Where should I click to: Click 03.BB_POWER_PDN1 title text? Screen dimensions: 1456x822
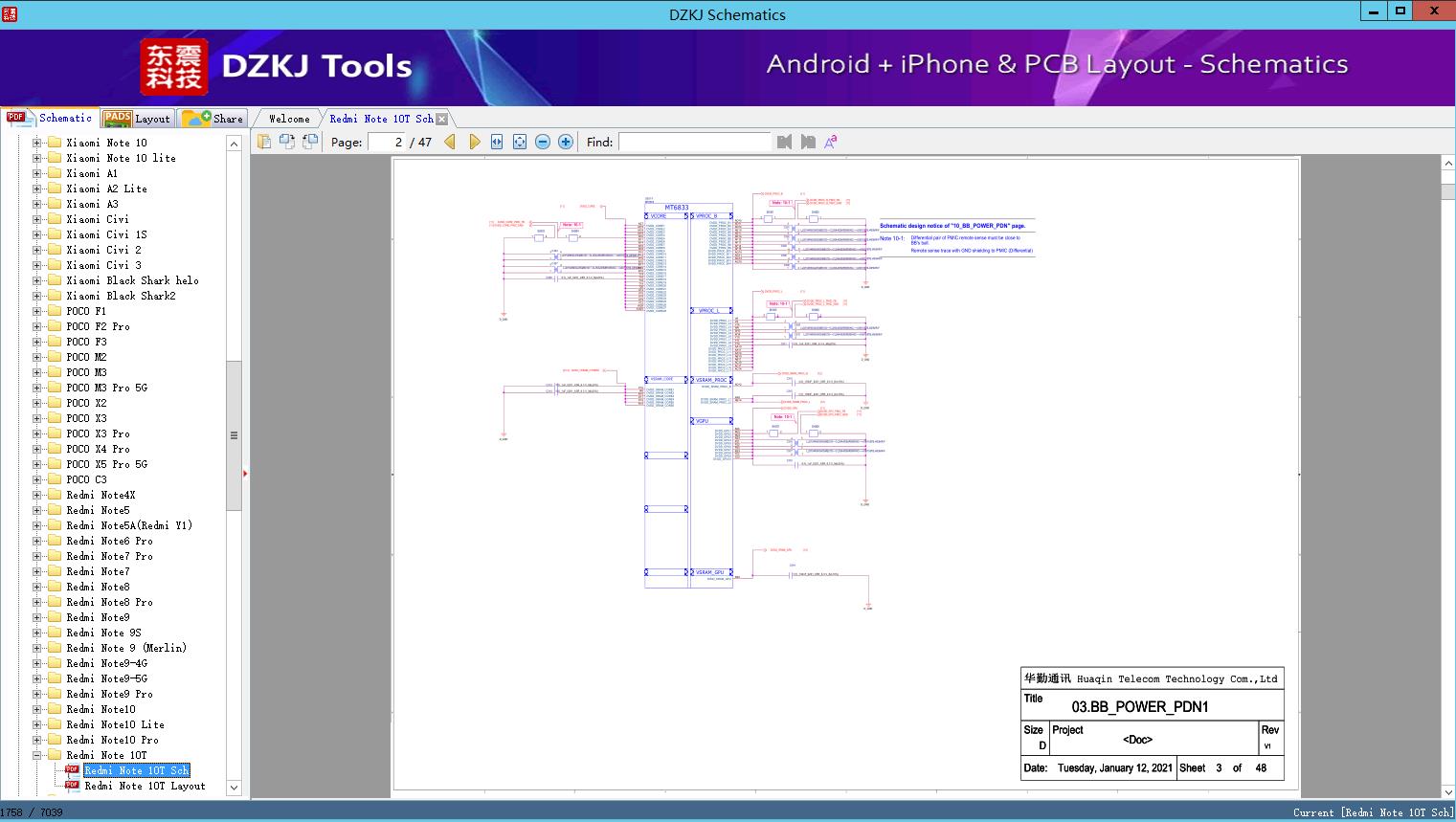tap(1139, 706)
